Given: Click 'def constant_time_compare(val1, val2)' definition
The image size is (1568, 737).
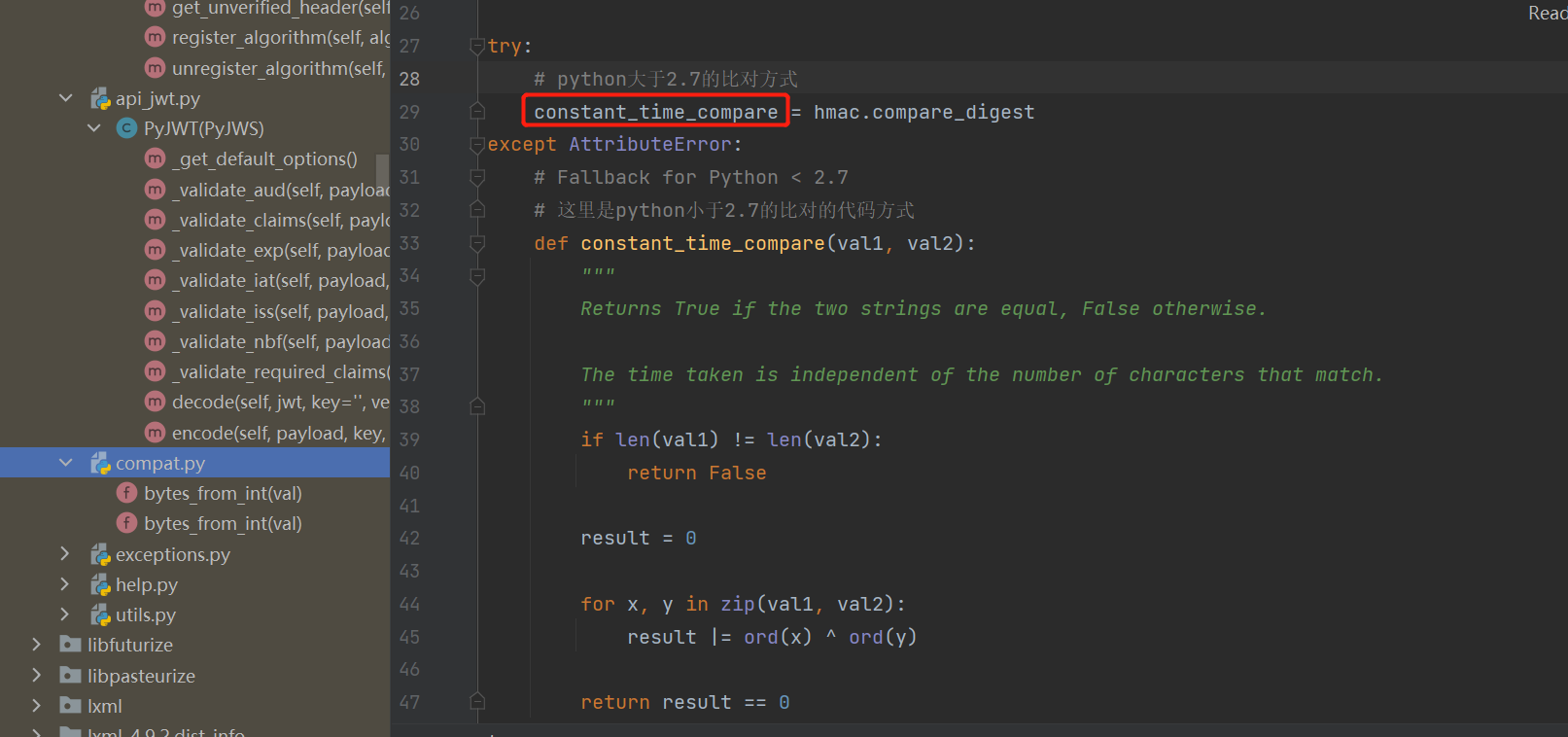Looking at the screenshot, I should (x=754, y=243).
